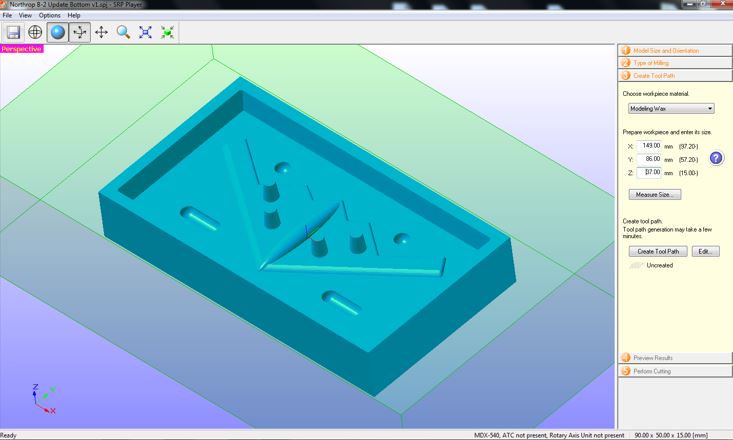The image size is (733, 440).
Task: Click the fit-to-screen blue arrows icon
Action: pyautogui.click(x=145, y=32)
